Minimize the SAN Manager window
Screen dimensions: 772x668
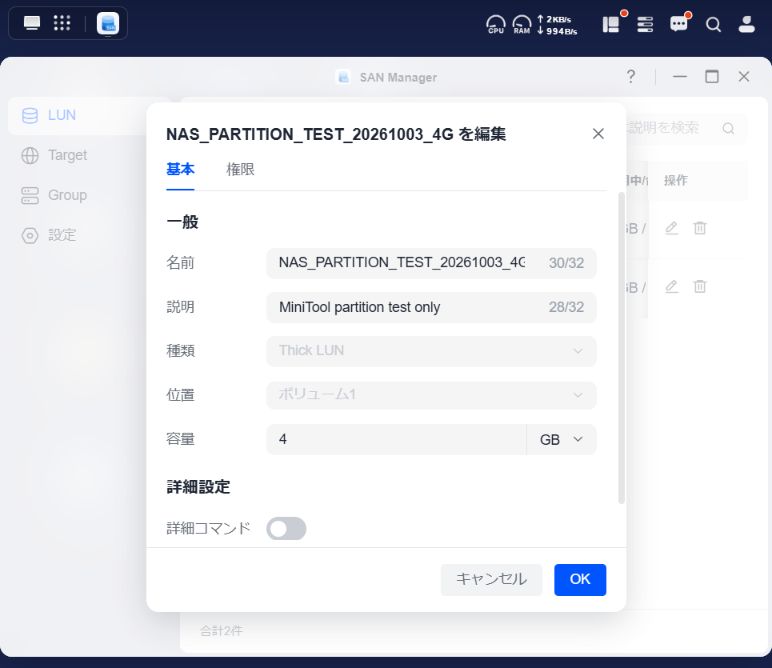point(679,76)
